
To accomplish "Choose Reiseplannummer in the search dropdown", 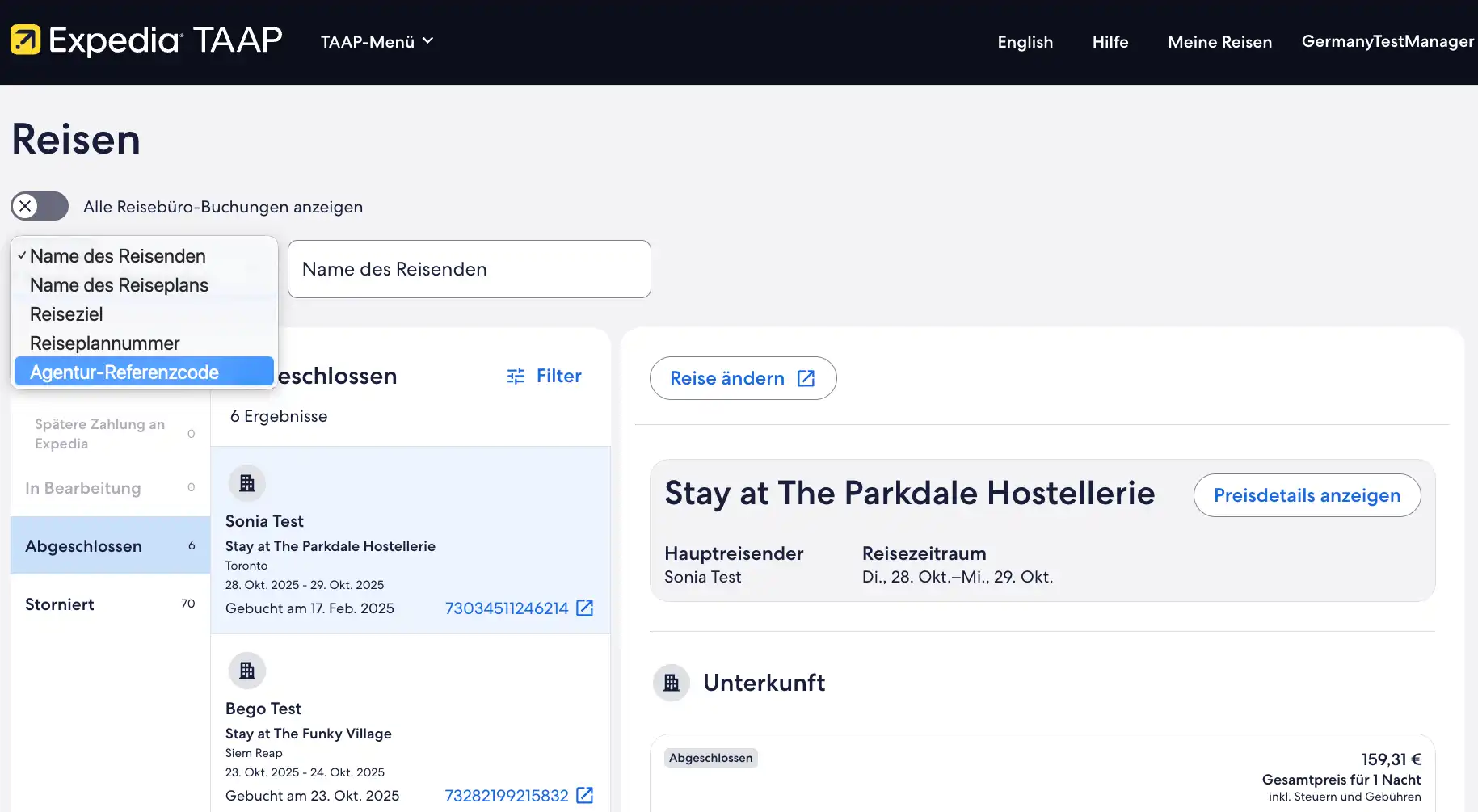I will (x=144, y=343).
